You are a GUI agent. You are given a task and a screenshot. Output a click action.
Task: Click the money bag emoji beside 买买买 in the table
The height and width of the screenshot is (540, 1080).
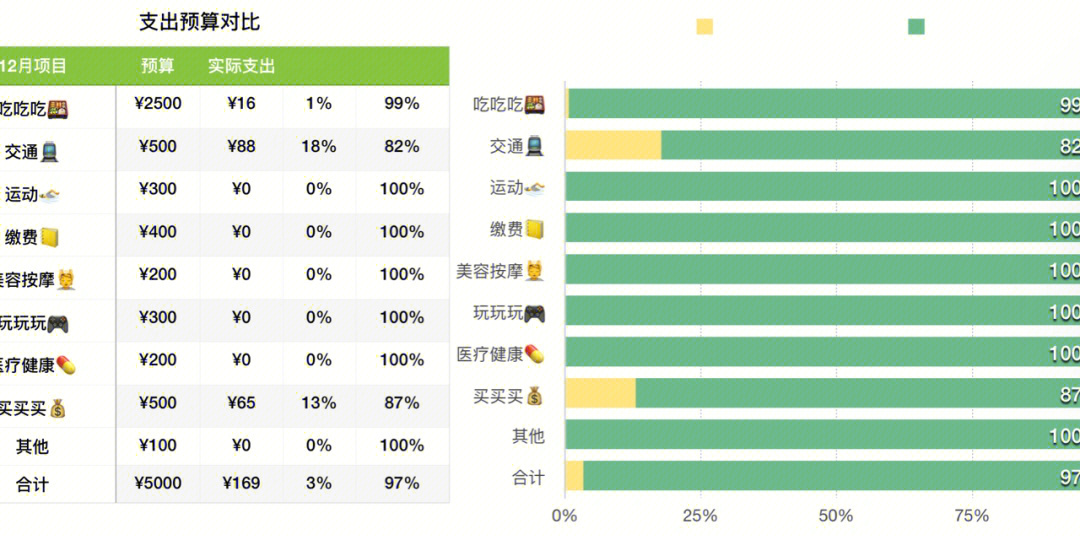coord(58,409)
